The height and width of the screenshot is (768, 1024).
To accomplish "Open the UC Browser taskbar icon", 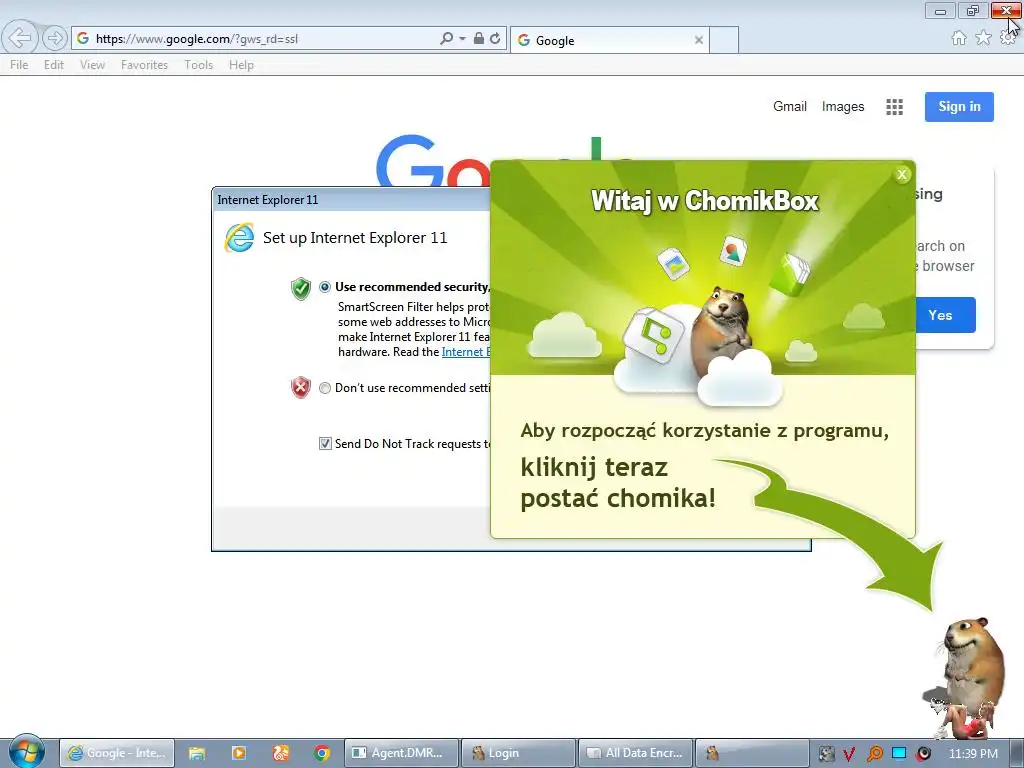I will 281,753.
